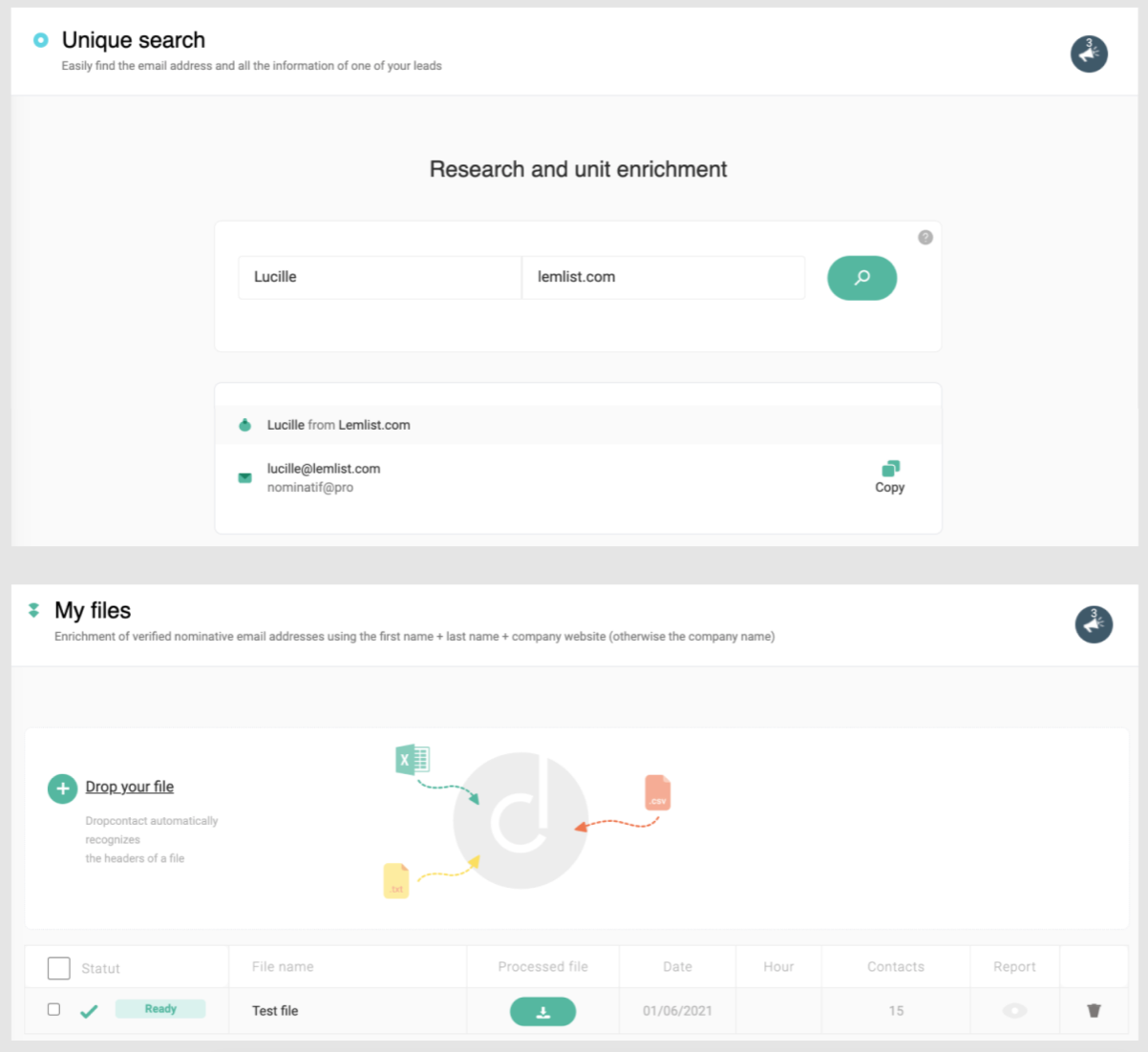Open the help question mark icon
The height and width of the screenshot is (1052, 1148).
click(925, 238)
